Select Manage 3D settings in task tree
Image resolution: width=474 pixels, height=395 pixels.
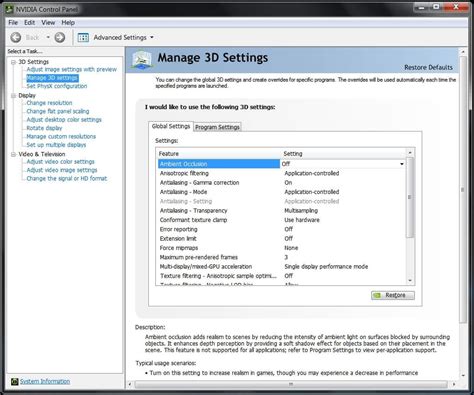coord(52,78)
